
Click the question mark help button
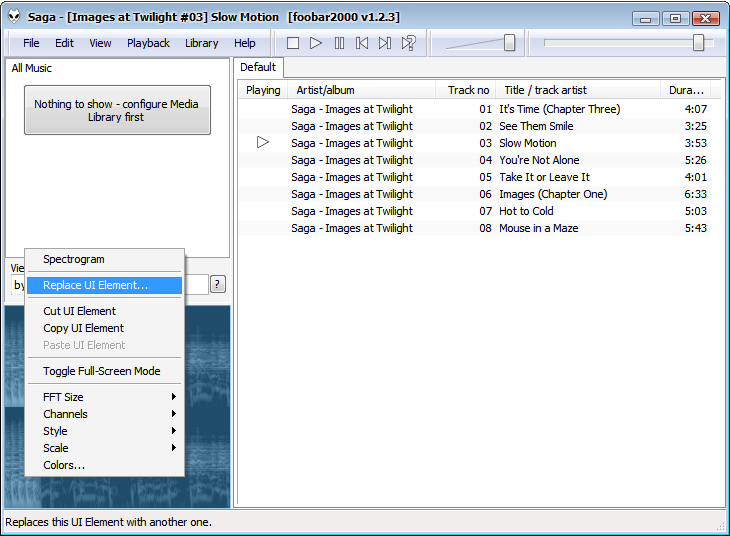tap(218, 284)
